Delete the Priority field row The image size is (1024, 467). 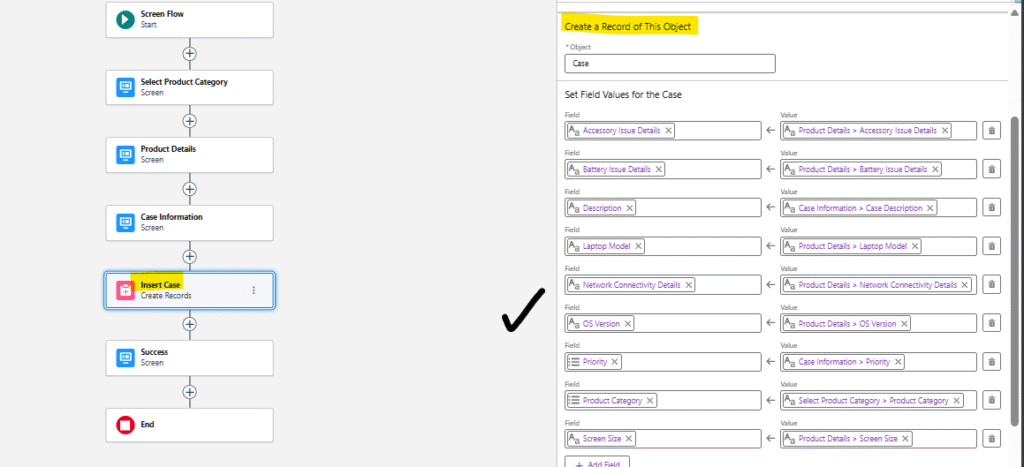pyautogui.click(x=991, y=362)
